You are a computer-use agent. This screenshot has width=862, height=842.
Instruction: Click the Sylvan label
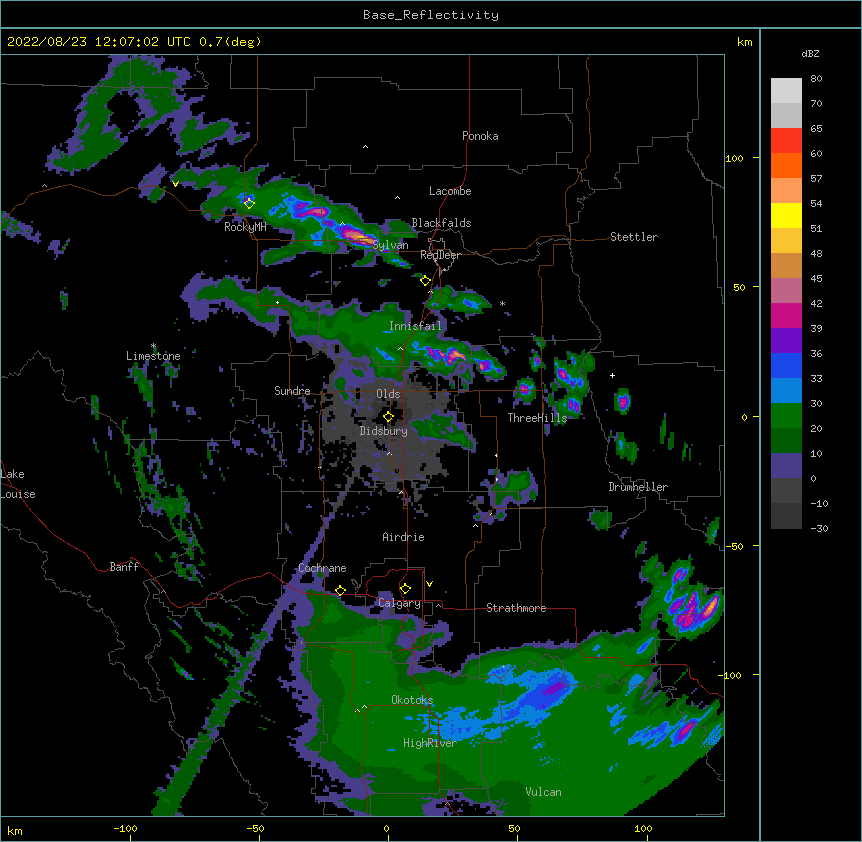point(390,245)
